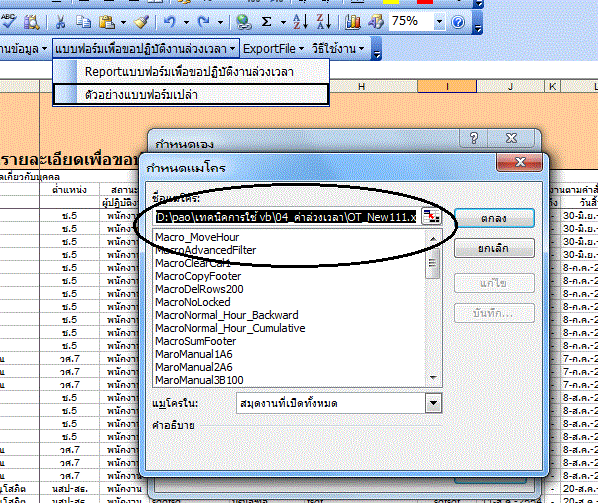Image resolution: width=598 pixels, height=503 pixels.
Task: Click the Help question mark icon
Action: [x=458, y=22]
